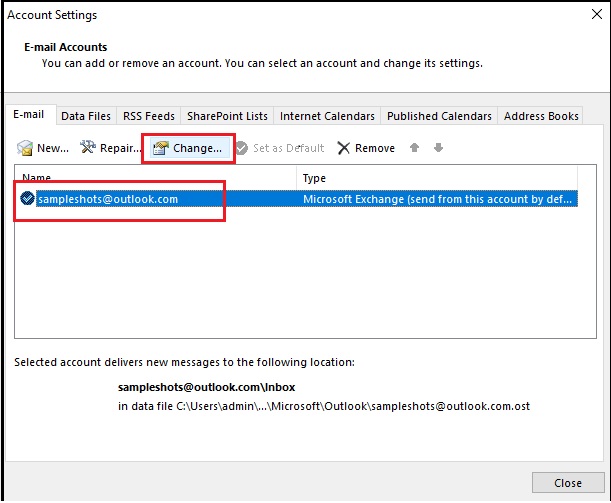This screenshot has width=611, height=503.
Task: Open the Data Files tab
Action: 86,116
